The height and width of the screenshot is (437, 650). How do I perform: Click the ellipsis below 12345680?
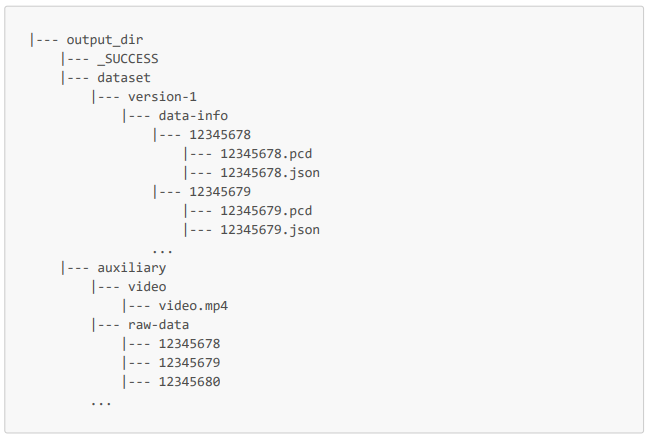coord(101,401)
